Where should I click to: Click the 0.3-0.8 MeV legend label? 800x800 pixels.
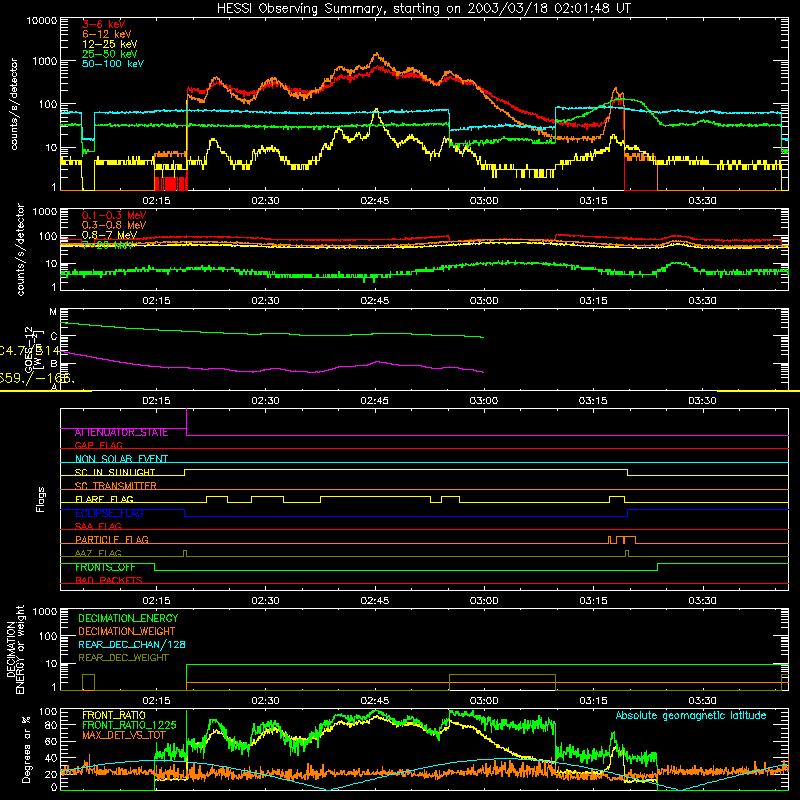[x=114, y=225]
